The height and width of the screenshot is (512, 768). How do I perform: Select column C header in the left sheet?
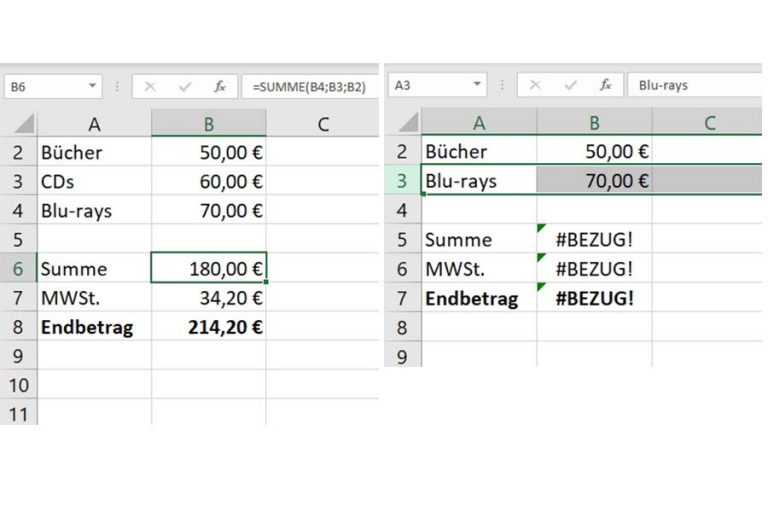point(322,124)
